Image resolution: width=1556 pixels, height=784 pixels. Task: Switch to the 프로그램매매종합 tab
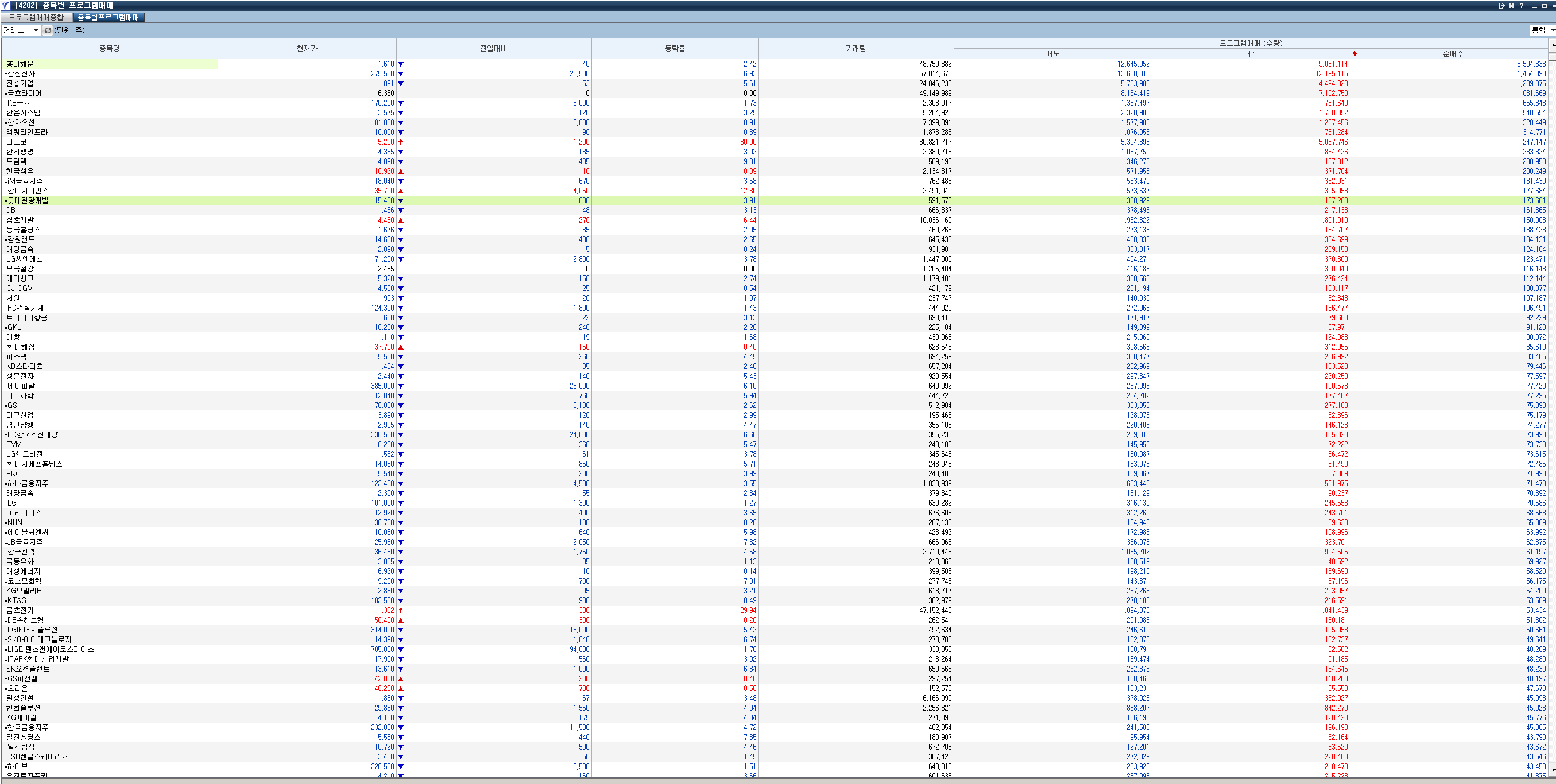[x=36, y=18]
